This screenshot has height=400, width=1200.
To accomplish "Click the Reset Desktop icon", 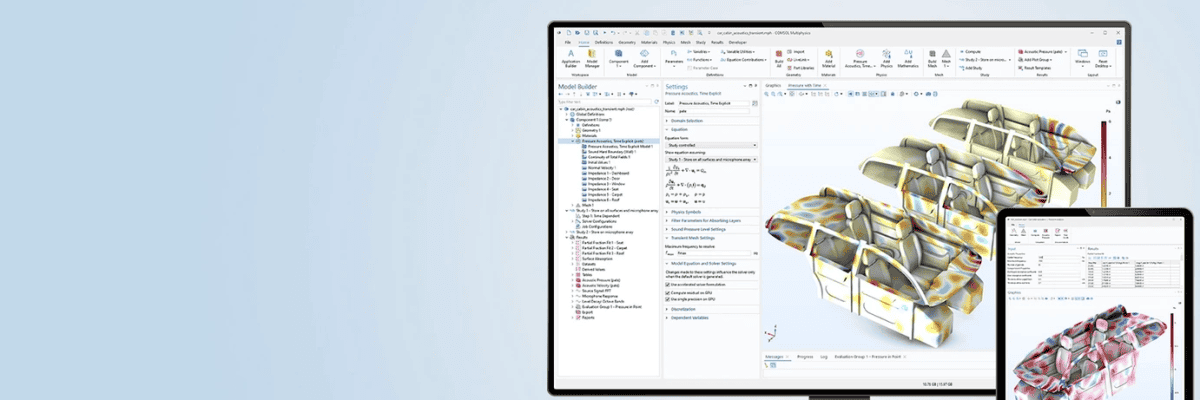I will [x=1101, y=57].
